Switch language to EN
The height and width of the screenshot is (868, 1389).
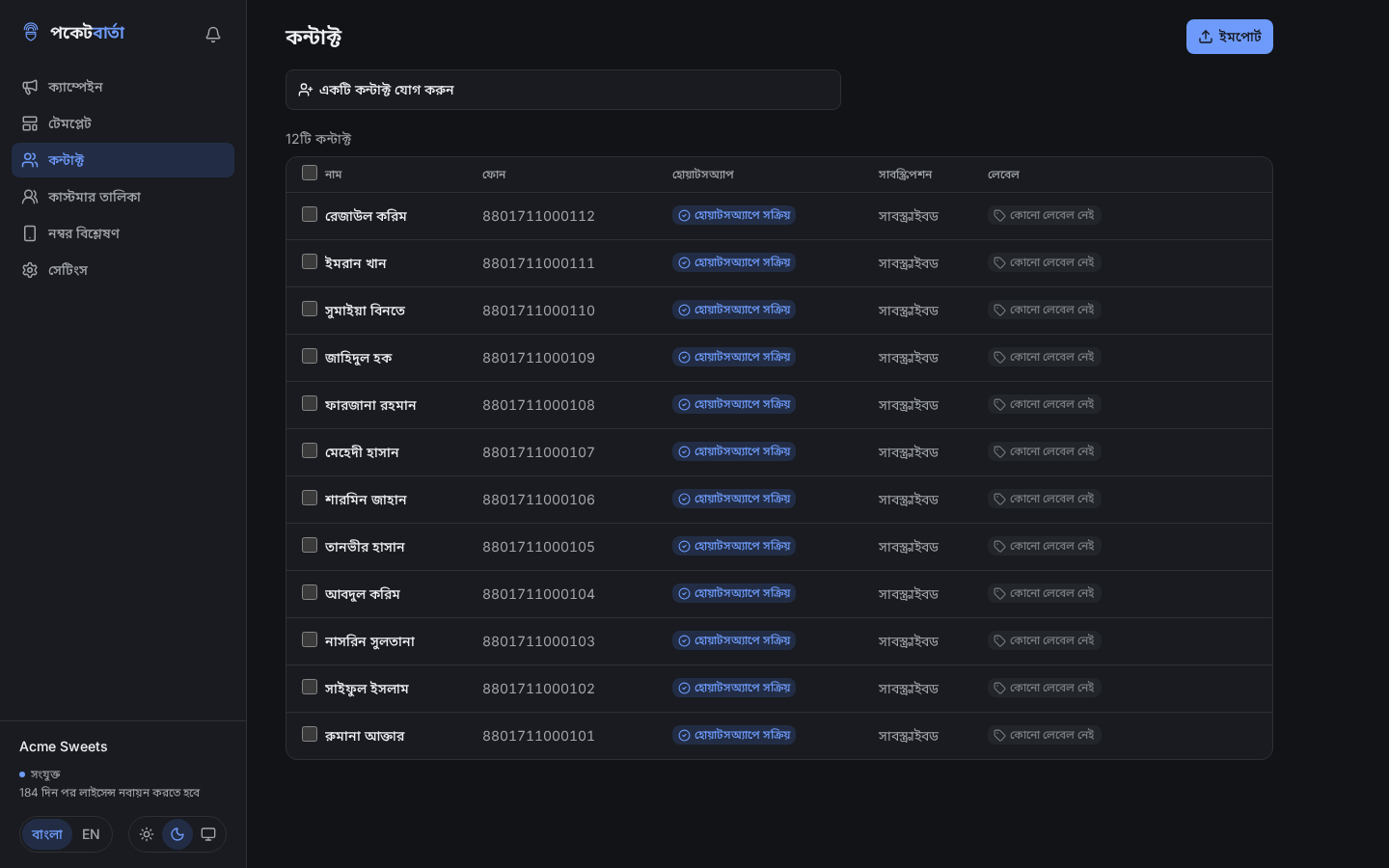(91, 834)
